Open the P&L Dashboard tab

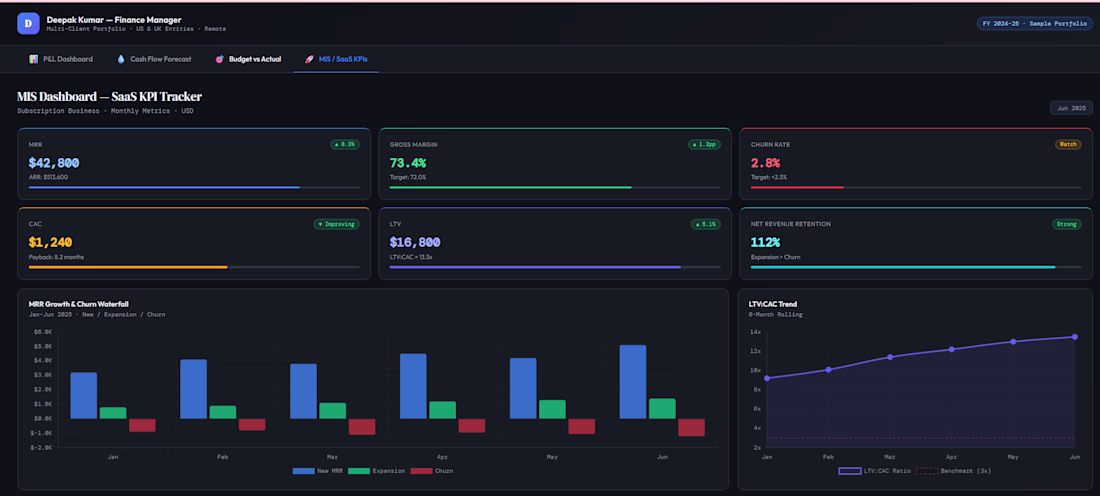pyautogui.click(x=61, y=60)
